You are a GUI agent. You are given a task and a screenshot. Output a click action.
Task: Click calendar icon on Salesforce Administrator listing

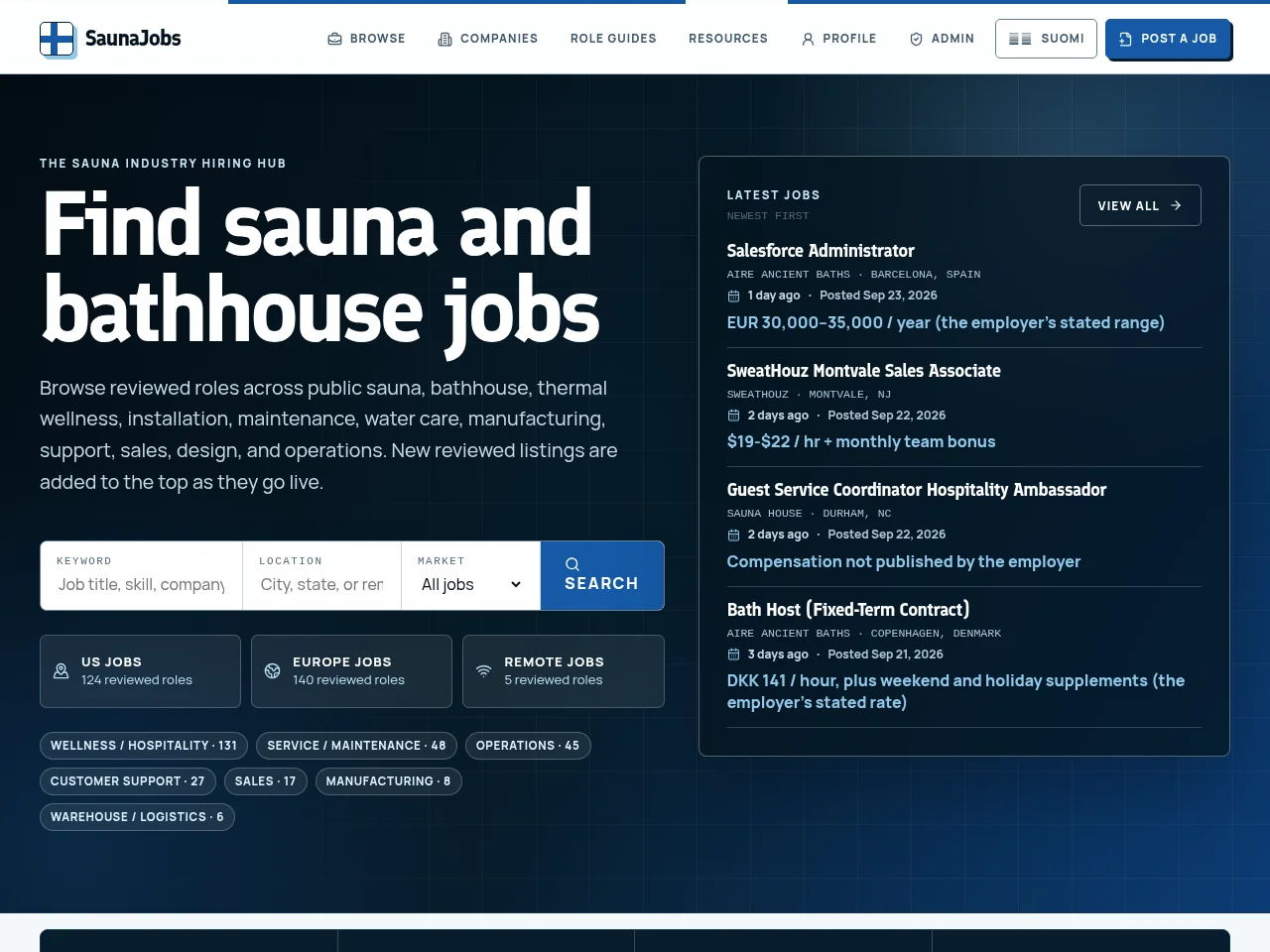click(734, 296)
